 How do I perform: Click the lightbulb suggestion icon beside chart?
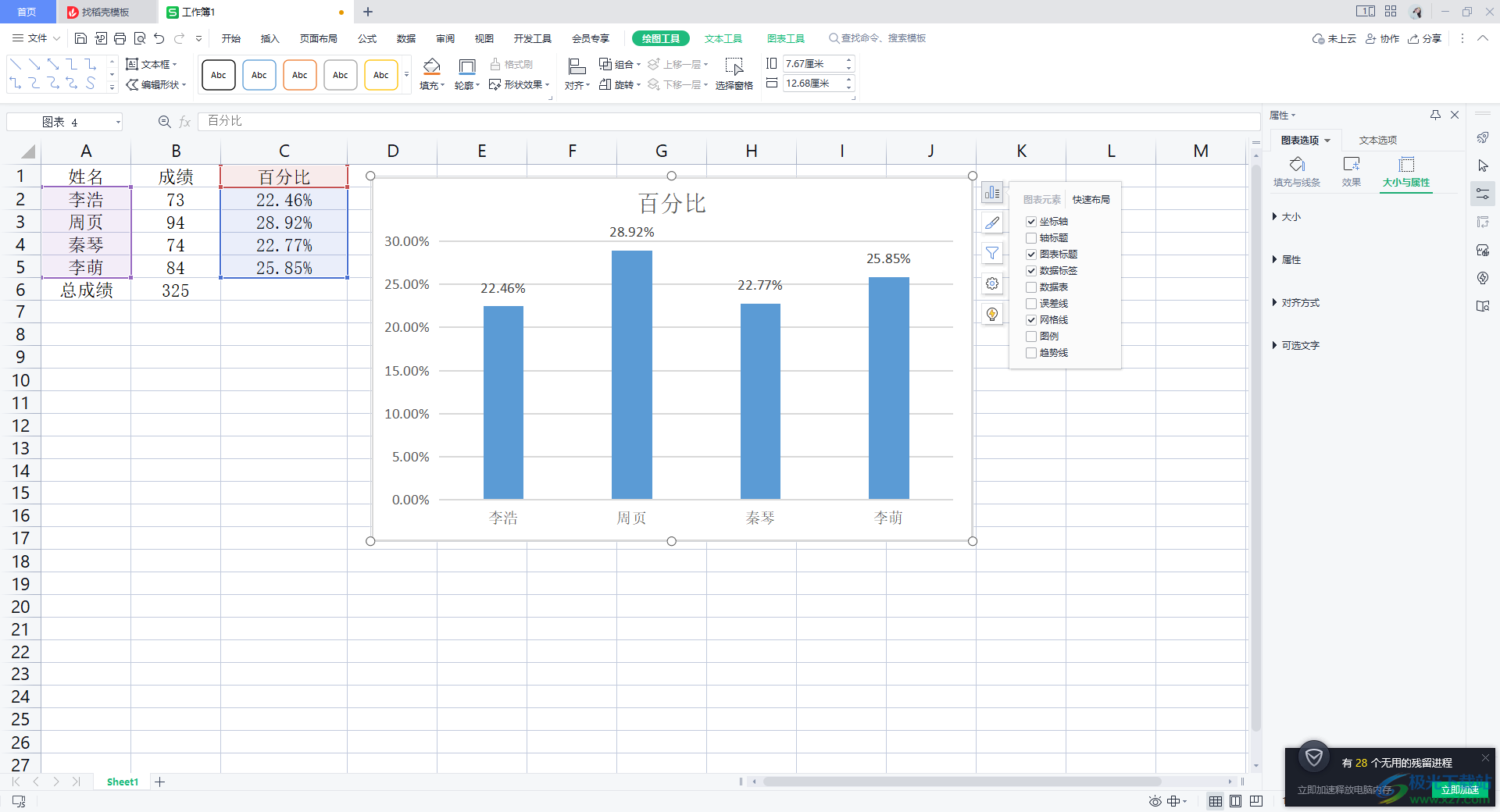pyautogui.click(x=992, y=314)
